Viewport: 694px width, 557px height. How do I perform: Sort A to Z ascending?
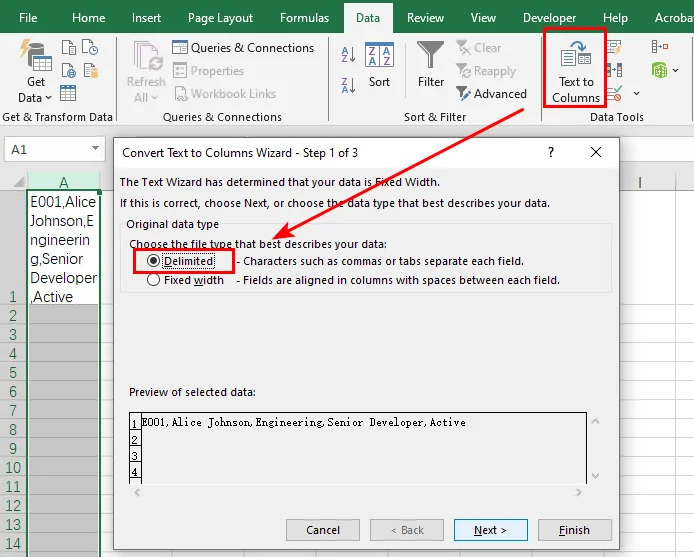(348, 54)
